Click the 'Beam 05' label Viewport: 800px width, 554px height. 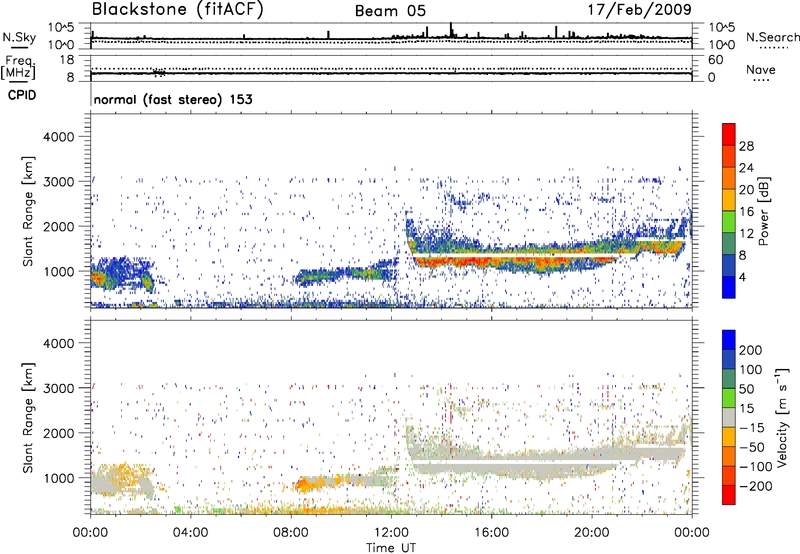(x=390, y=11)
